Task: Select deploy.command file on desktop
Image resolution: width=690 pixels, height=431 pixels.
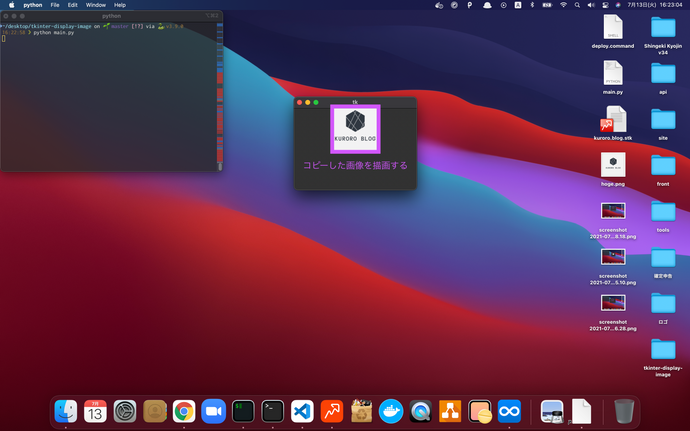Action: click(x=613, y=31)
